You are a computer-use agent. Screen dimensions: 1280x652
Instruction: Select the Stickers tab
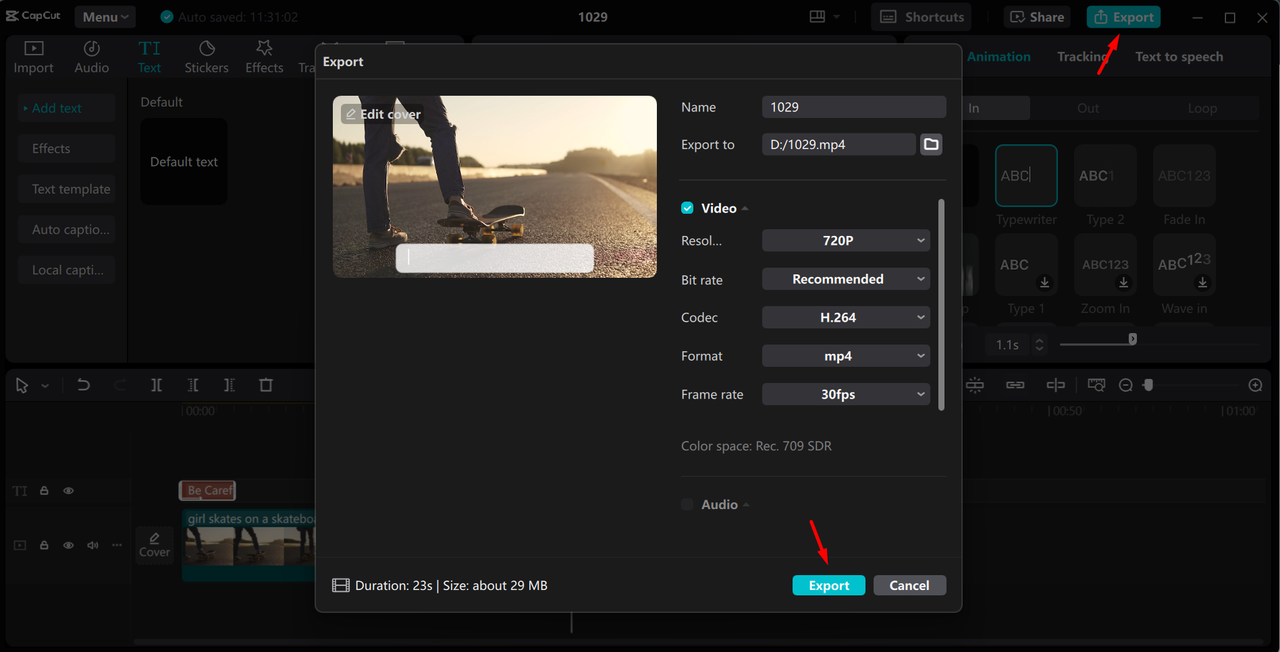click(x=206, y=58)
